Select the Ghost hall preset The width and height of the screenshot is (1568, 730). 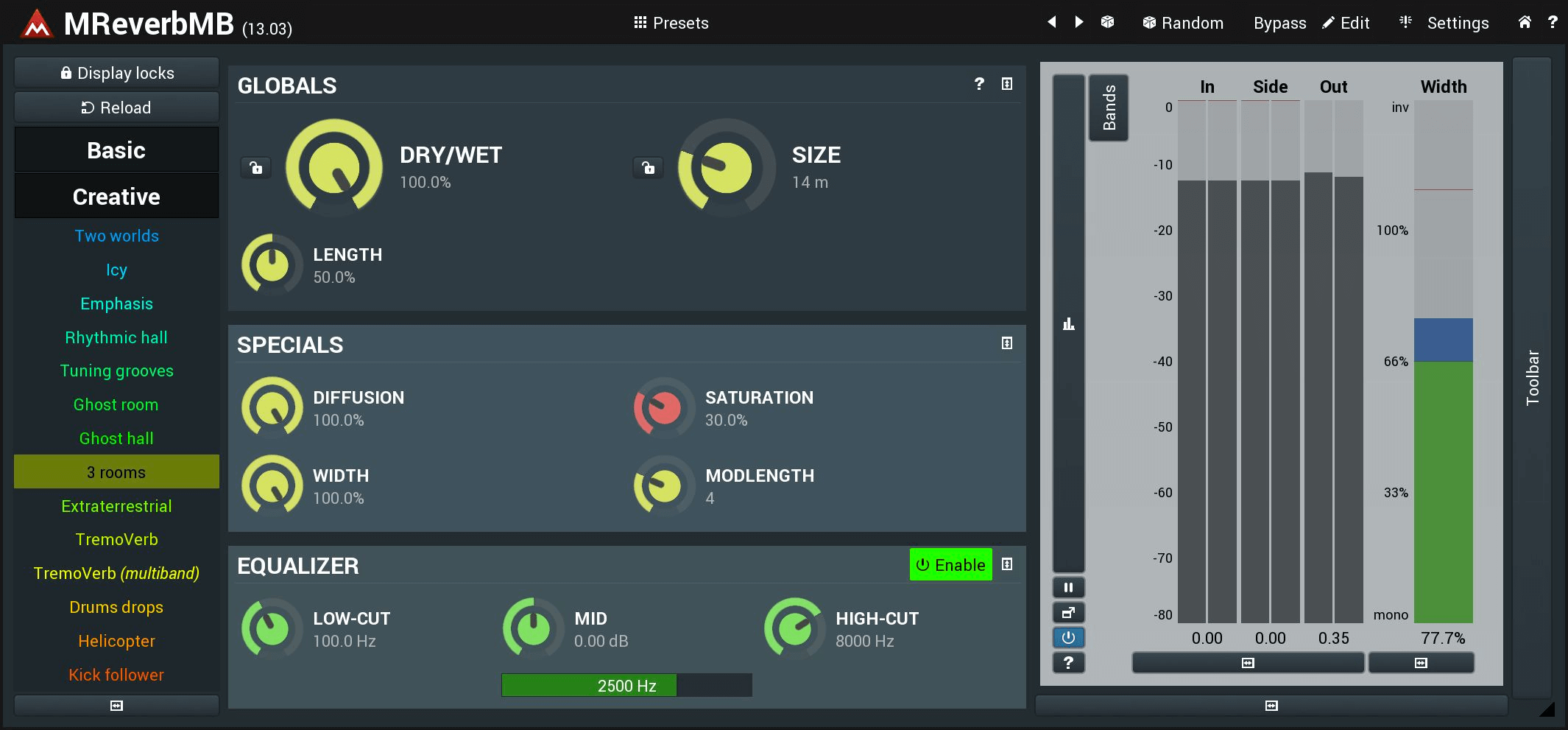116,438
